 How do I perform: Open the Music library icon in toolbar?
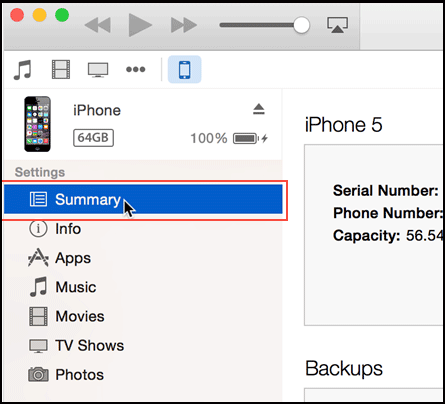[x=23, y=70]
